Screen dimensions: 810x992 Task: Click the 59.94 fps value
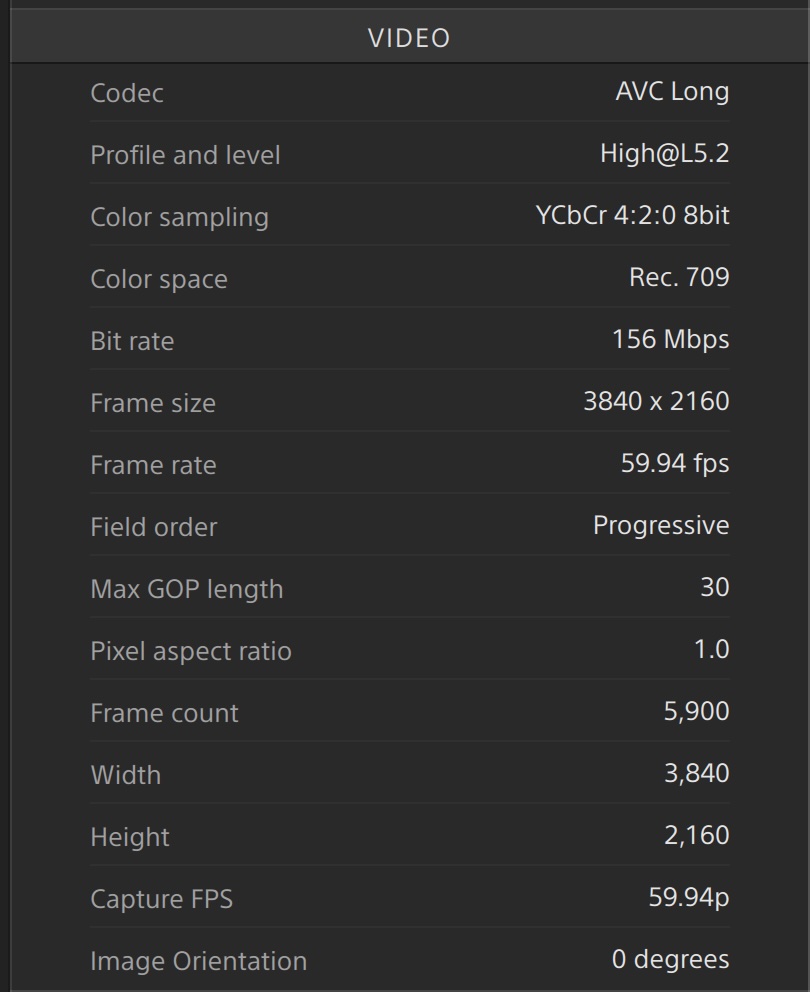point(675,464)
